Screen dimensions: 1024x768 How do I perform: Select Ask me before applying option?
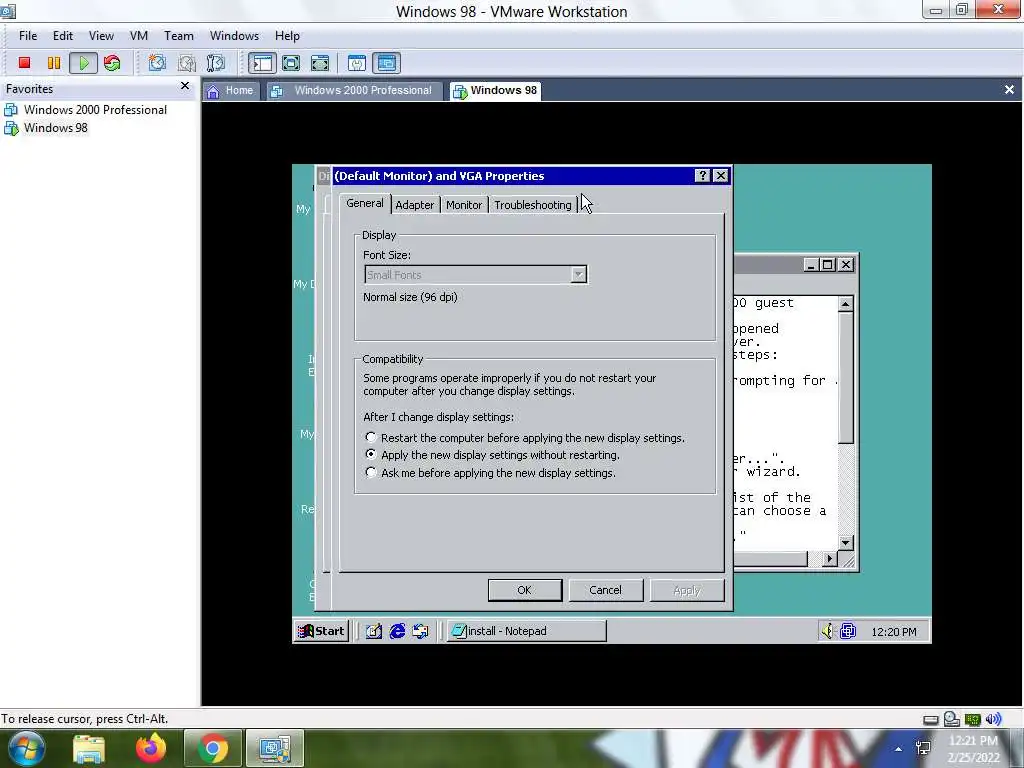491,473
